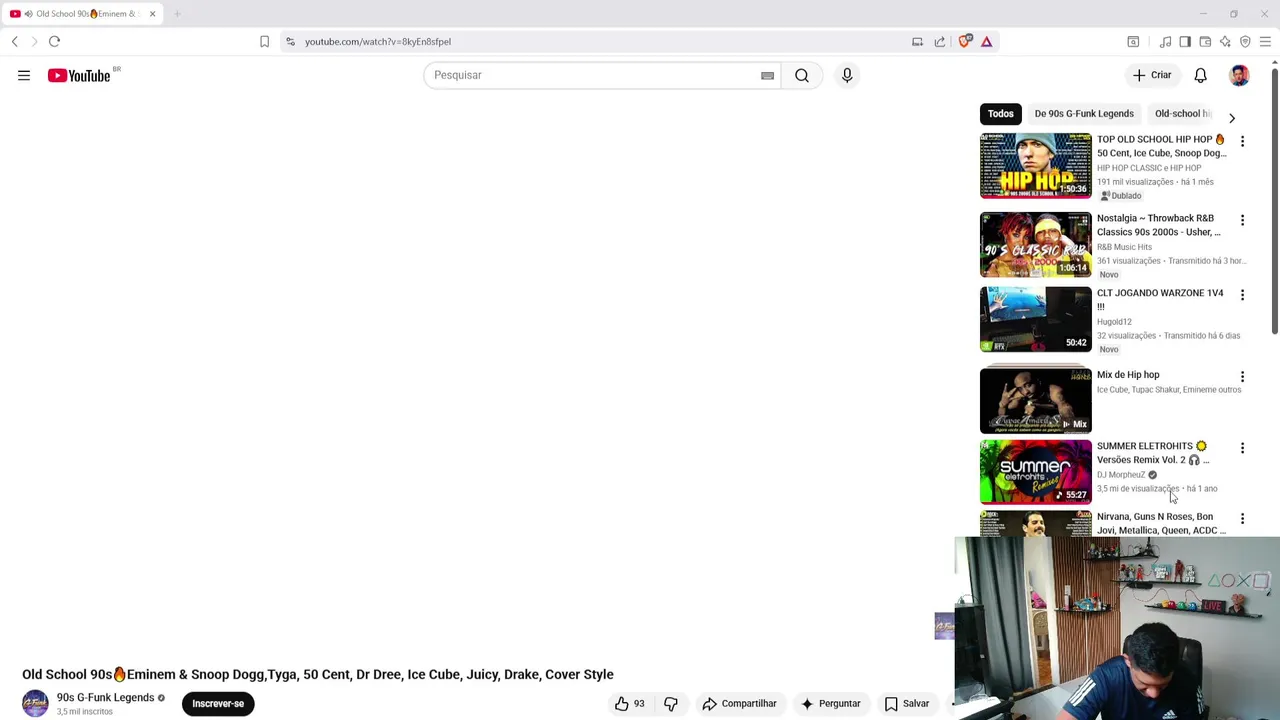Click the install app icon in the address bar
Screen dimensions: 1280x720
pos(917,41)
